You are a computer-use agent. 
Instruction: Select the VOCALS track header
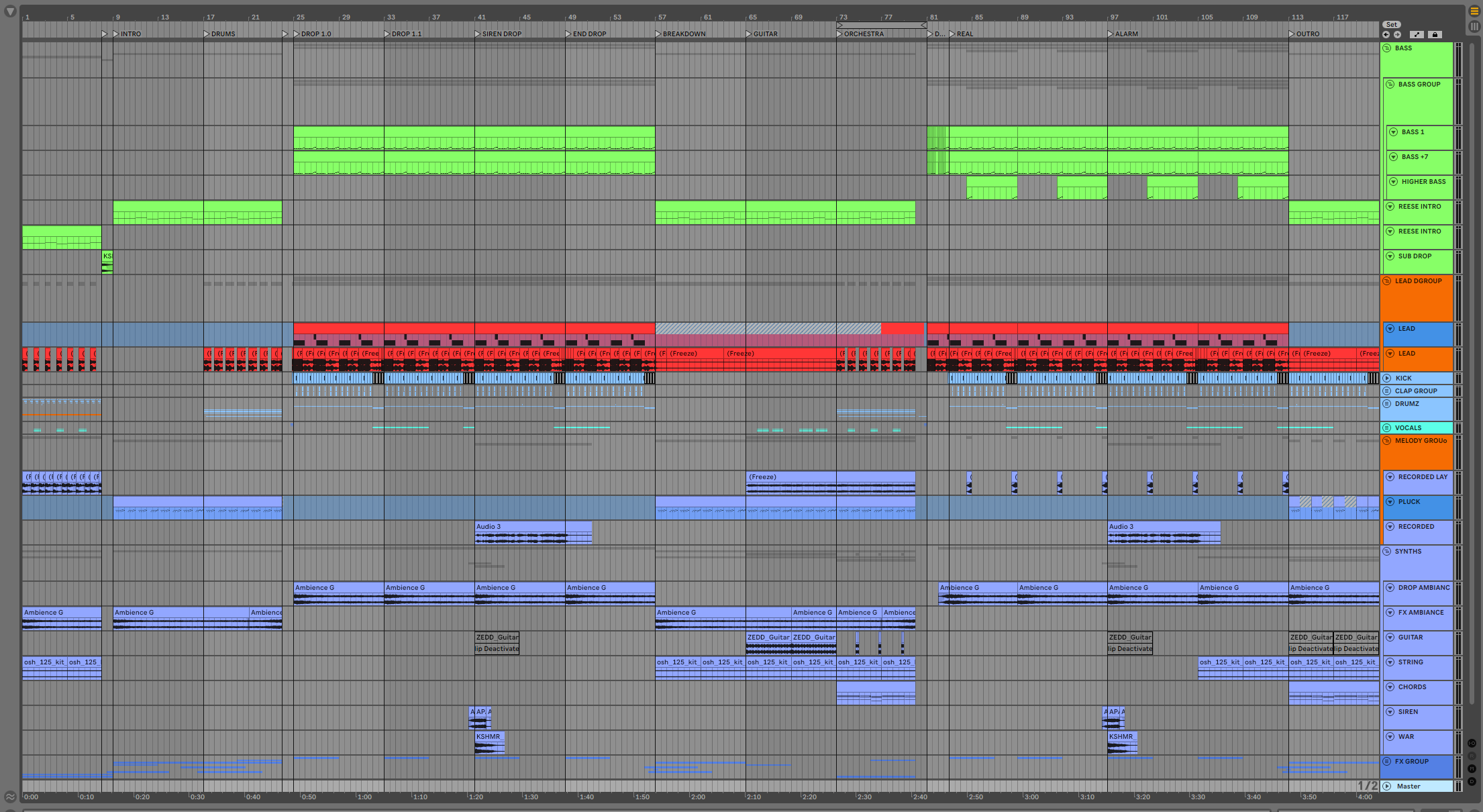click(x=1416, y=428)
